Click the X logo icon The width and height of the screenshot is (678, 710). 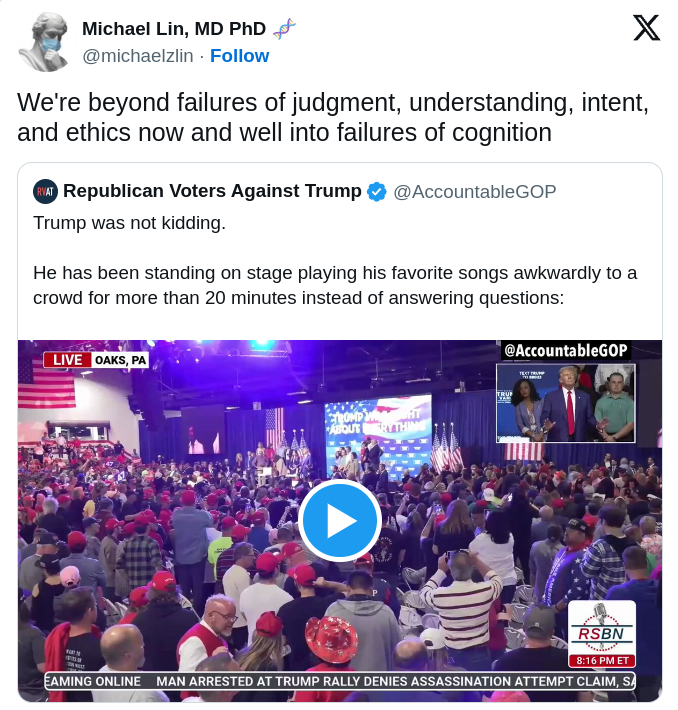(x=646, y=28)
